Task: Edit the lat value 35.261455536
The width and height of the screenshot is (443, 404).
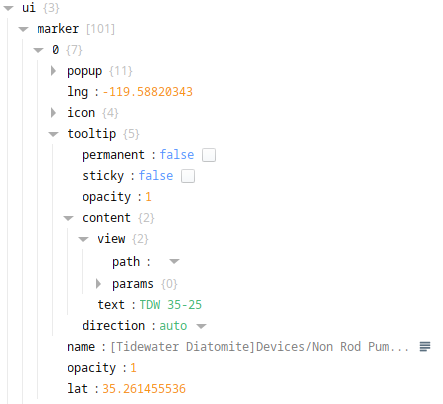Action: pyautogui.click(x=144, y=389)
